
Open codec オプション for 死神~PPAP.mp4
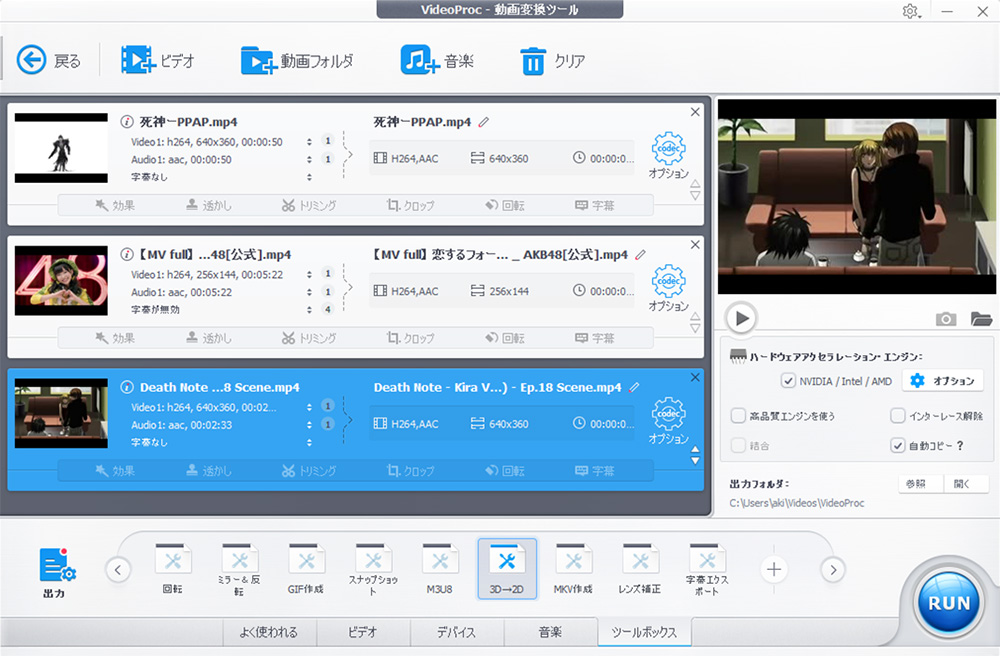click(x=668, y=155)
